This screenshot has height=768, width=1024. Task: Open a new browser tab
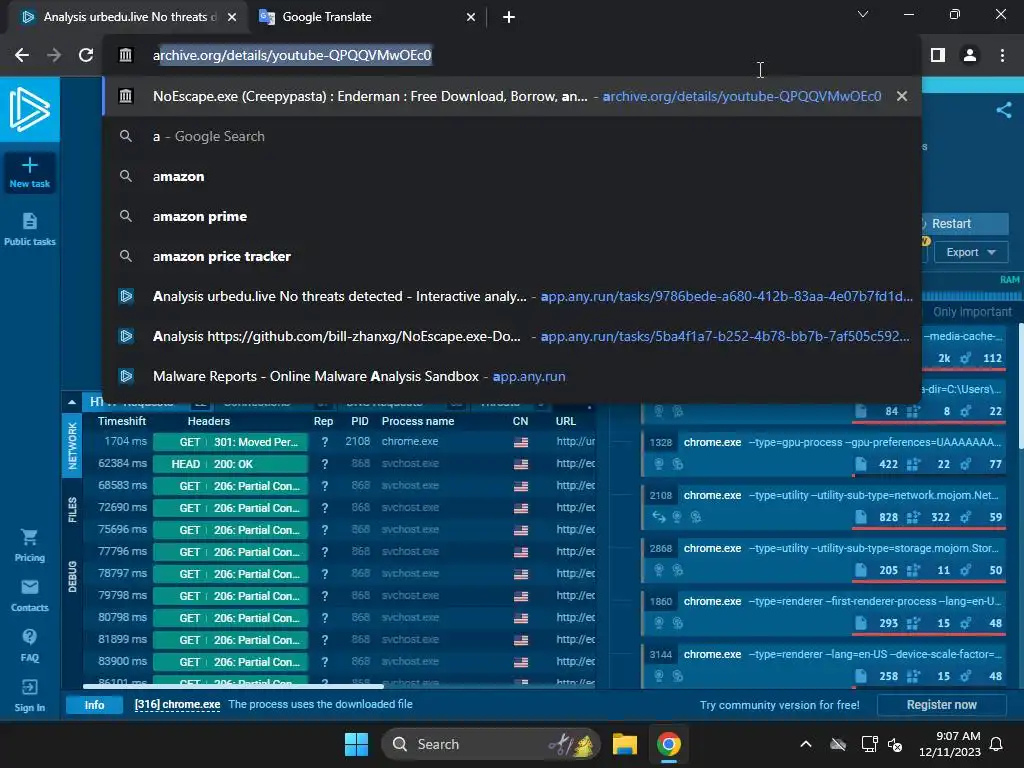click(x=509, y=17)
